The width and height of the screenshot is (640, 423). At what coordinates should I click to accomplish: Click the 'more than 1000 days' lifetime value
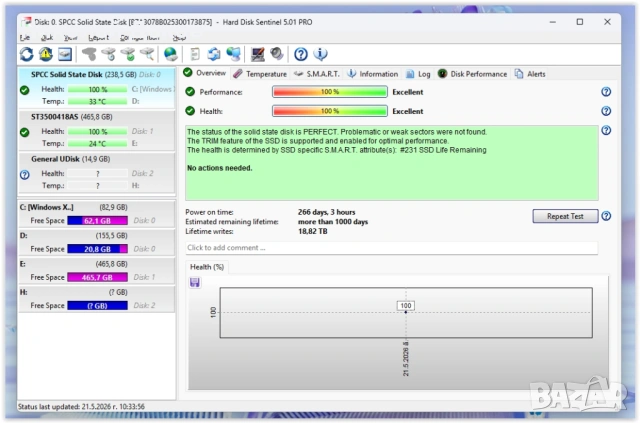click(333, 222)
